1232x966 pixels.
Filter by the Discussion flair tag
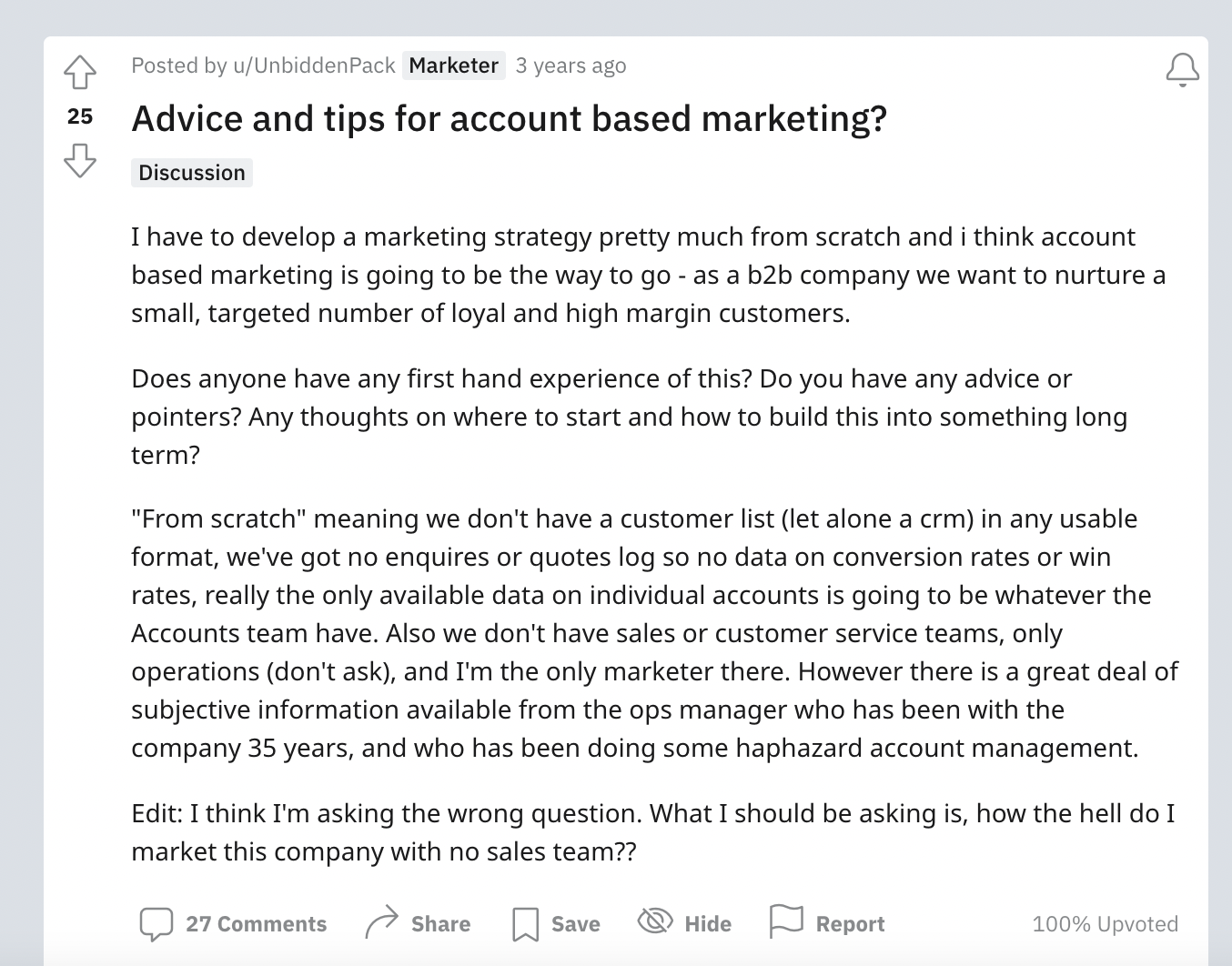click(x=192, y=173)
